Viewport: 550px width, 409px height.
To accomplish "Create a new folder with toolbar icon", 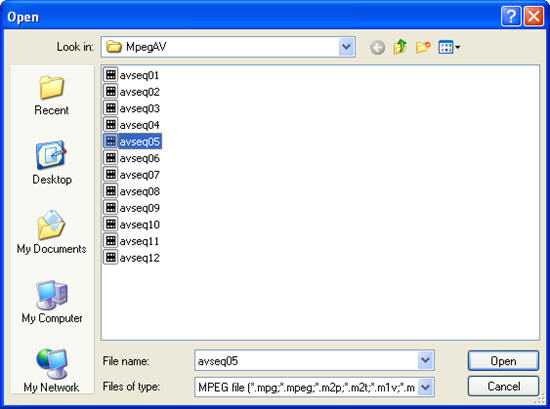I will pos(423,47).
